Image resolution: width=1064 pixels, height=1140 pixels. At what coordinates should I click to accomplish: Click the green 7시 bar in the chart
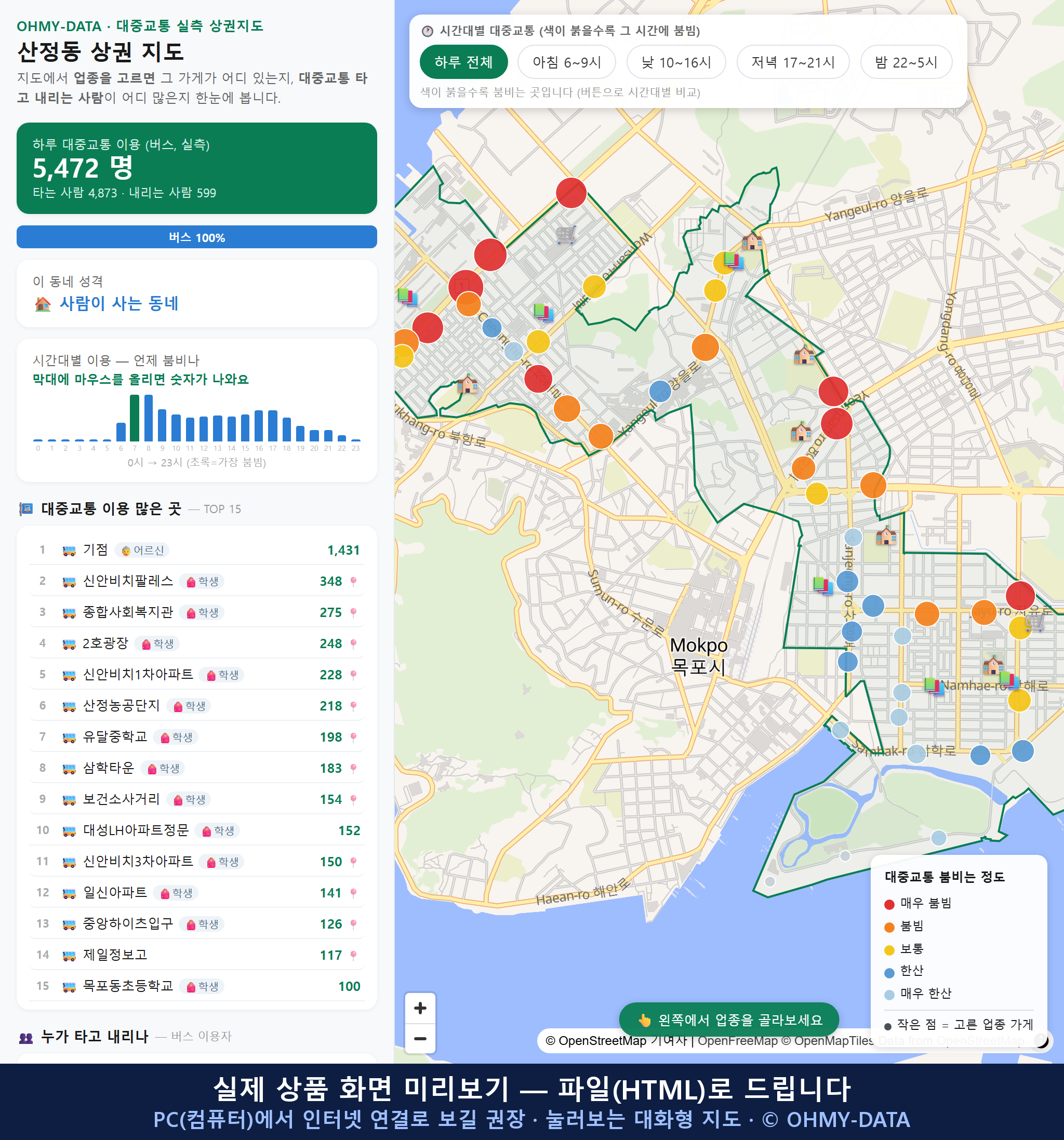135,418
